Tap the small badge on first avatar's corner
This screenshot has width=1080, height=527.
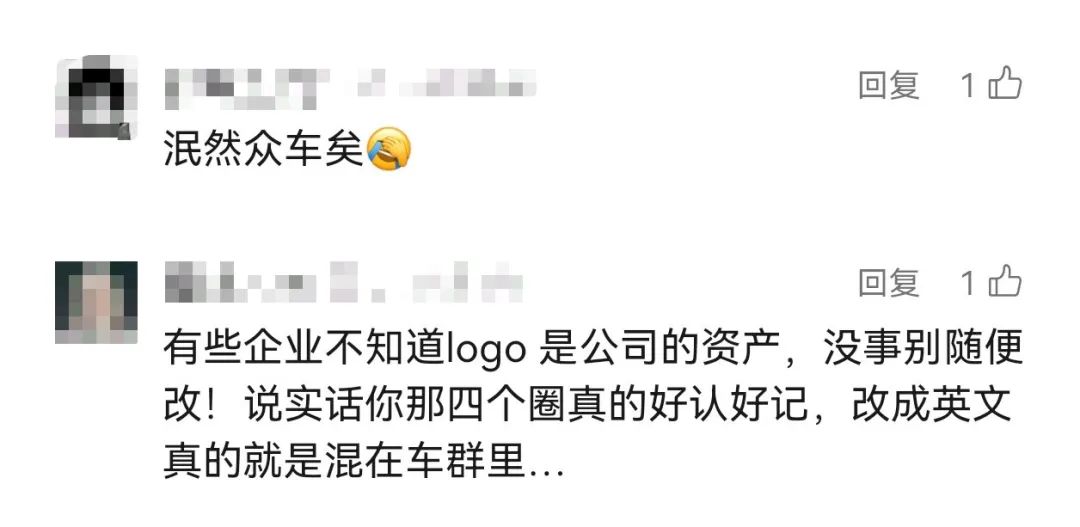[123, 132]
